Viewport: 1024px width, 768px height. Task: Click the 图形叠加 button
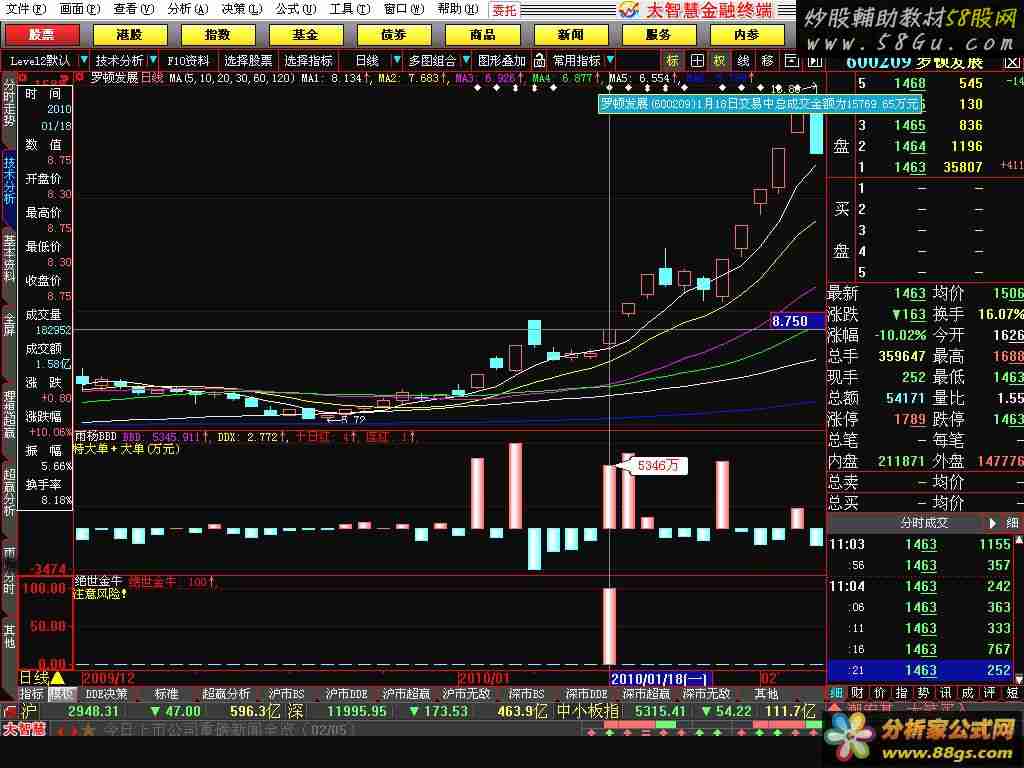tap(502, 61)
